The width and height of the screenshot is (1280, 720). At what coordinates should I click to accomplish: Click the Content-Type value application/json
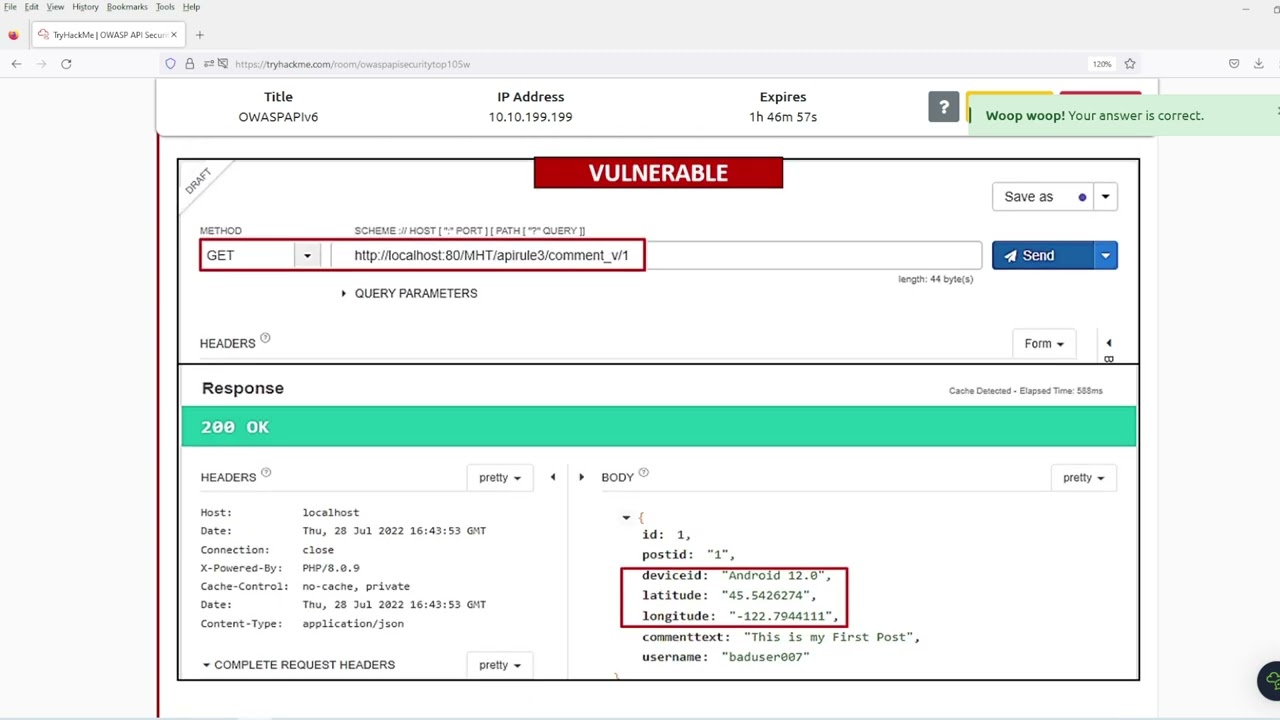pos(353,623)
